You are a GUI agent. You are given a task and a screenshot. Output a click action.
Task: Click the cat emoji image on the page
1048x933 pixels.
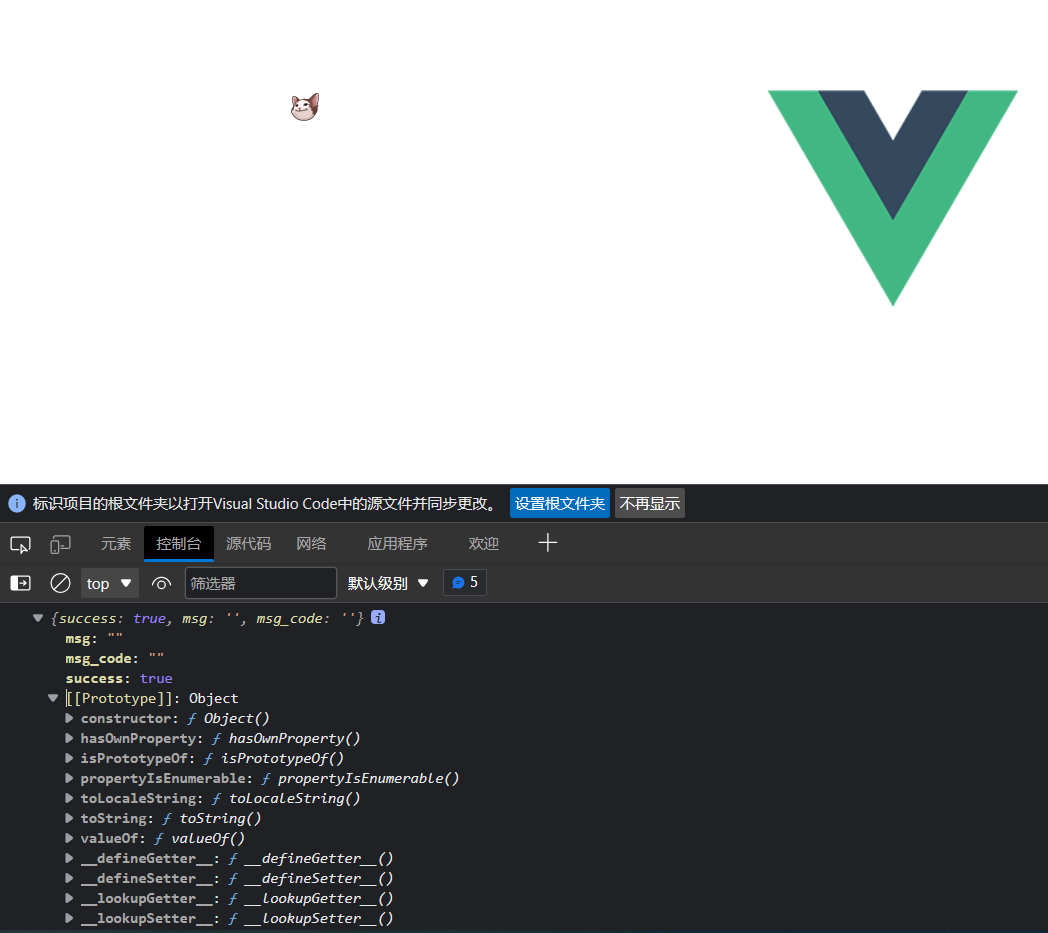305,107
